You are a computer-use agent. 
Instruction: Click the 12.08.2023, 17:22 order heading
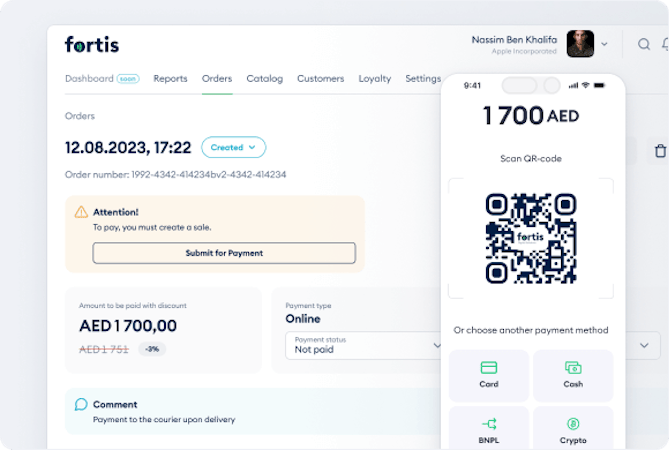click(x=128, y=148)
